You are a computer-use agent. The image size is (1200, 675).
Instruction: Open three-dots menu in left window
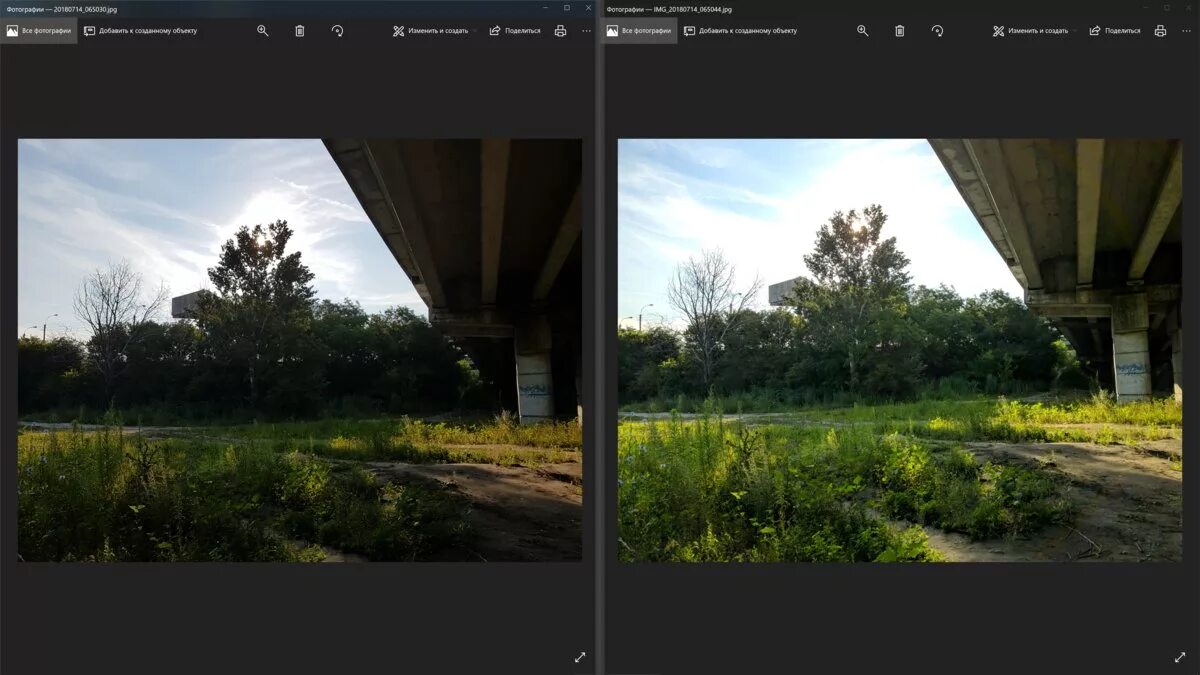click(x=586, y=31)
